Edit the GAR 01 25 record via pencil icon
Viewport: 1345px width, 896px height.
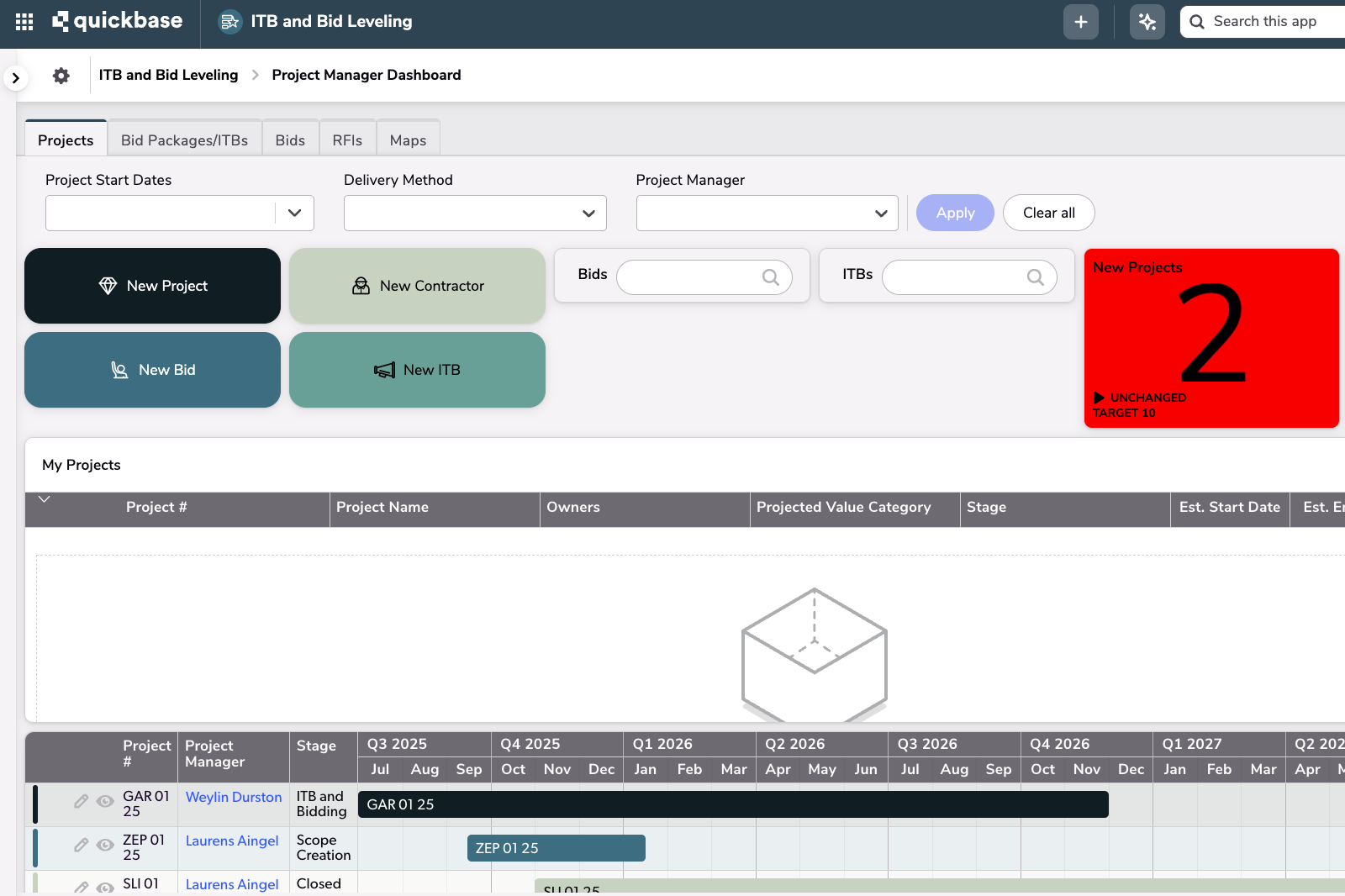(x=82, y=801)
